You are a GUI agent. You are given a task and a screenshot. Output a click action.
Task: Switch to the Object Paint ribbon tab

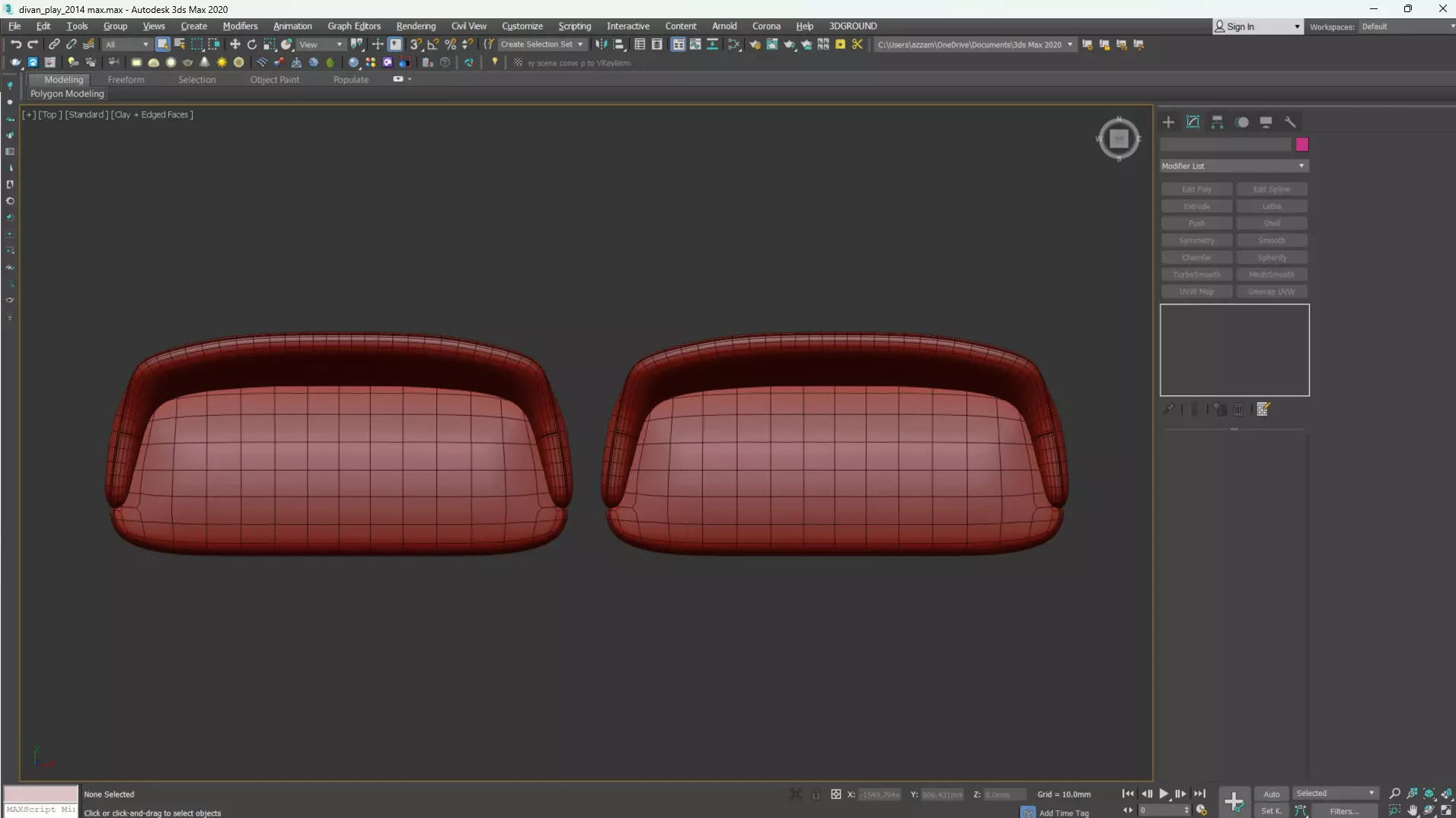pos(274,79)
